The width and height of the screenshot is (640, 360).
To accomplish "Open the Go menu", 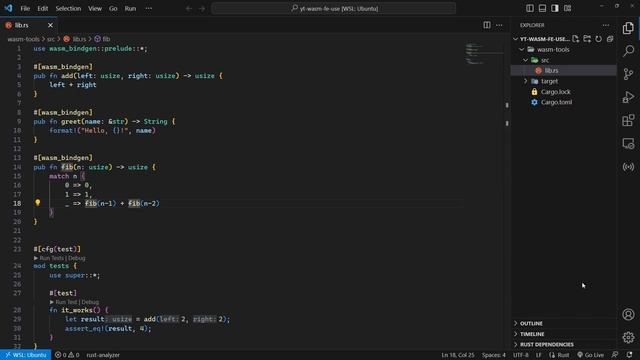I will pos(113,8).
